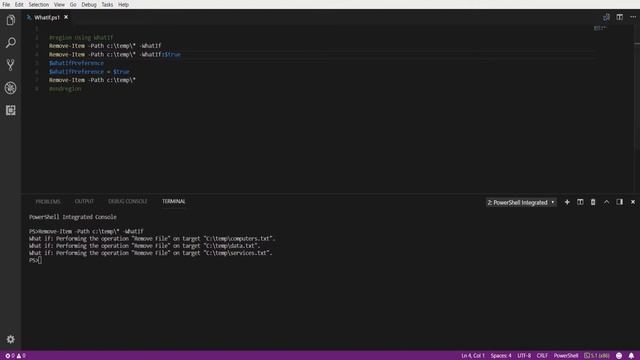Viewport: 640px width, 360px height.
Task: Click terminal output line for computers.txt
Action: click(152, 239)
